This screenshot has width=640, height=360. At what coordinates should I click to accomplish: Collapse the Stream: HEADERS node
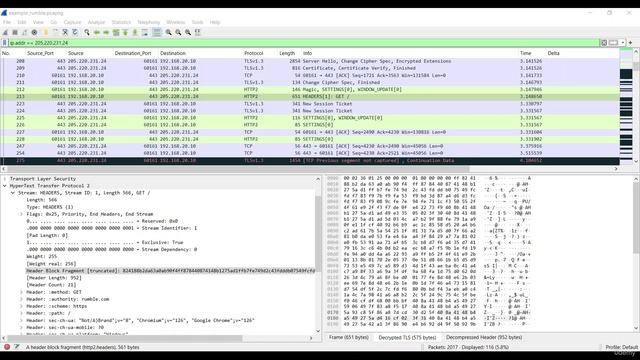click(x=13, y=193)
